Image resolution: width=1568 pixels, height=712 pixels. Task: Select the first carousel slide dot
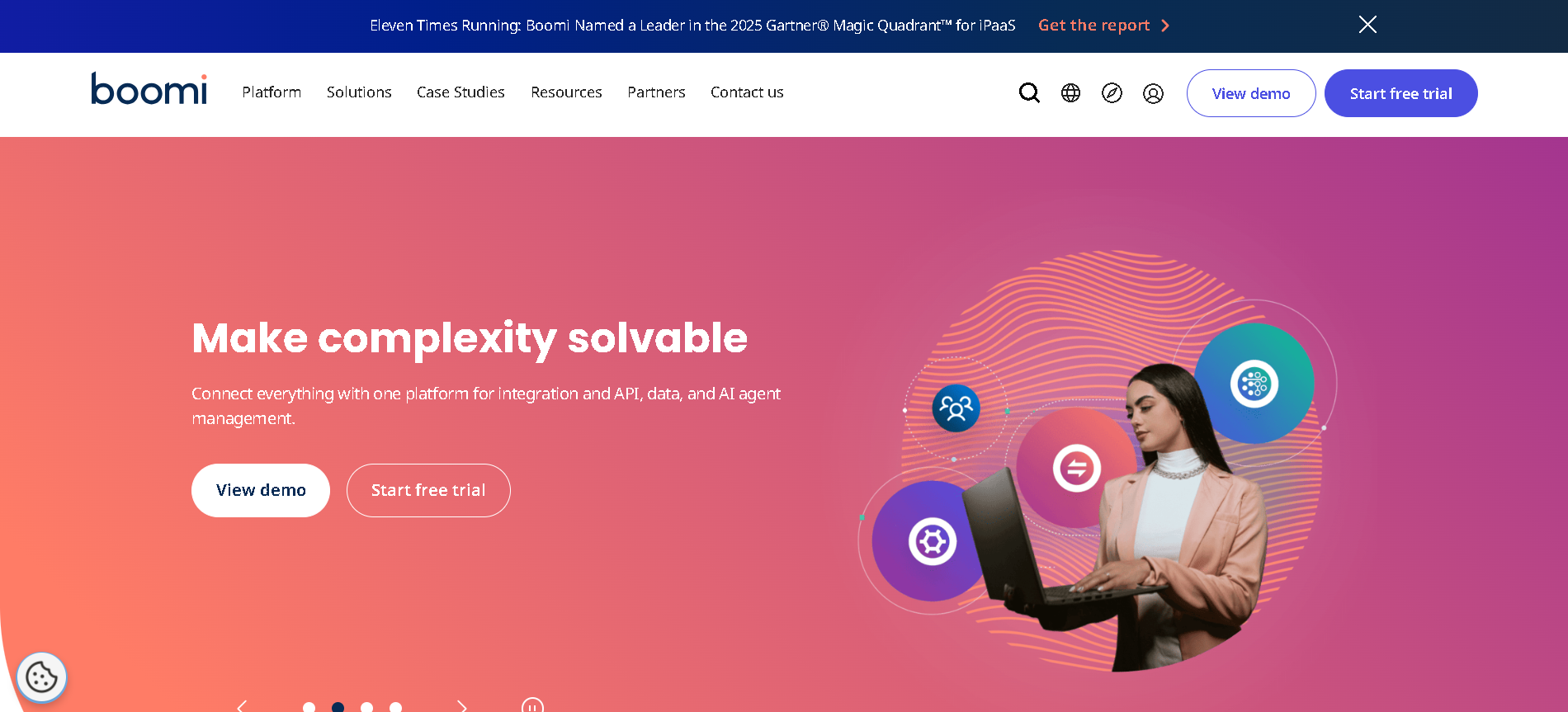coord(309,707)
